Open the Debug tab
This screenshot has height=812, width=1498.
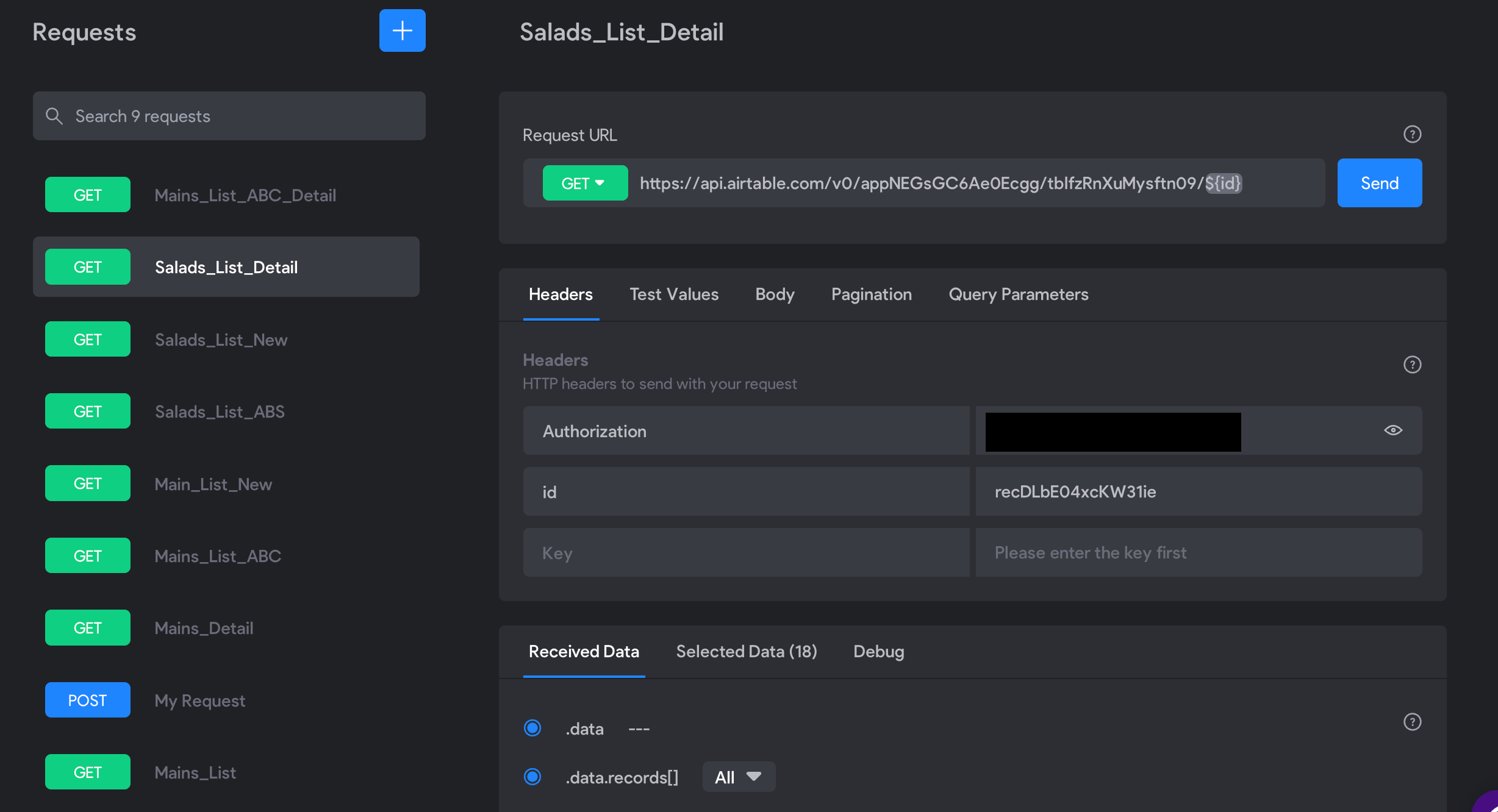tap(878, 652)
